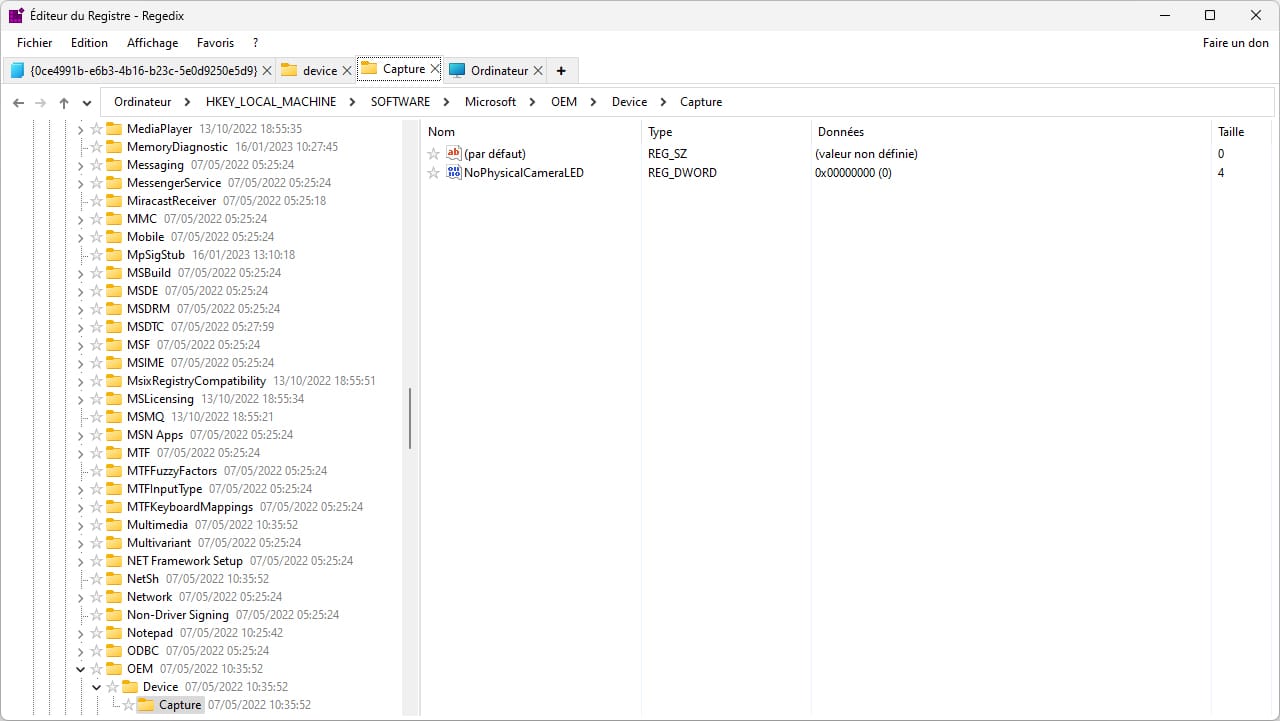Open the navigation history dropdown arrow
The width and height of the screenshot is (1280, 721).
[87, 102]
